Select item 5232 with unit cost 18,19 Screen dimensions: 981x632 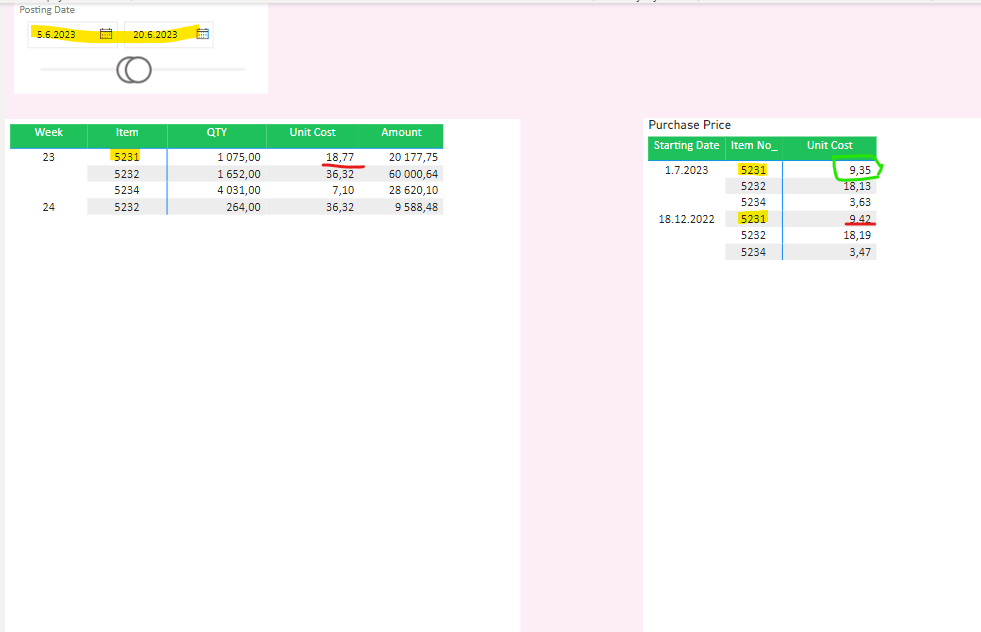pyautogui.click(x=753, y=235)
